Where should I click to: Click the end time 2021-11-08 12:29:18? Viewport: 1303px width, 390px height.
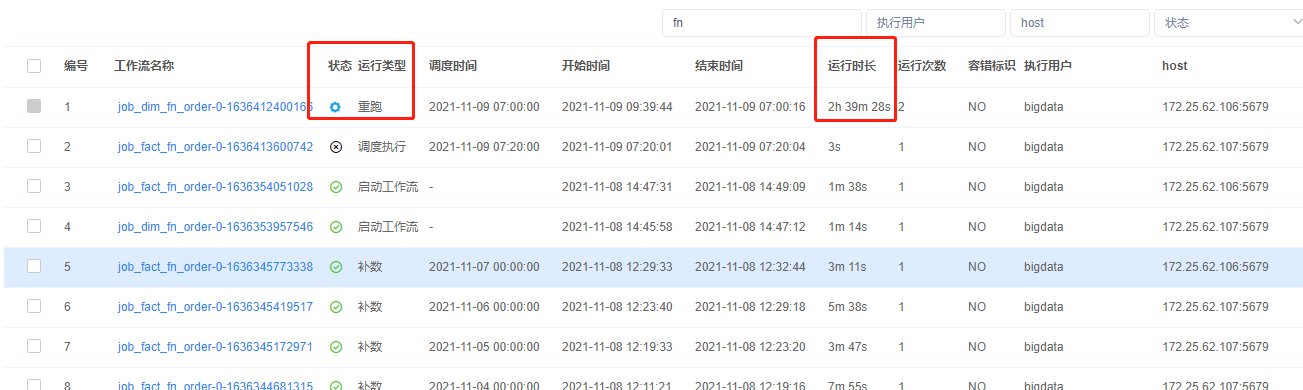click(750, 307)
